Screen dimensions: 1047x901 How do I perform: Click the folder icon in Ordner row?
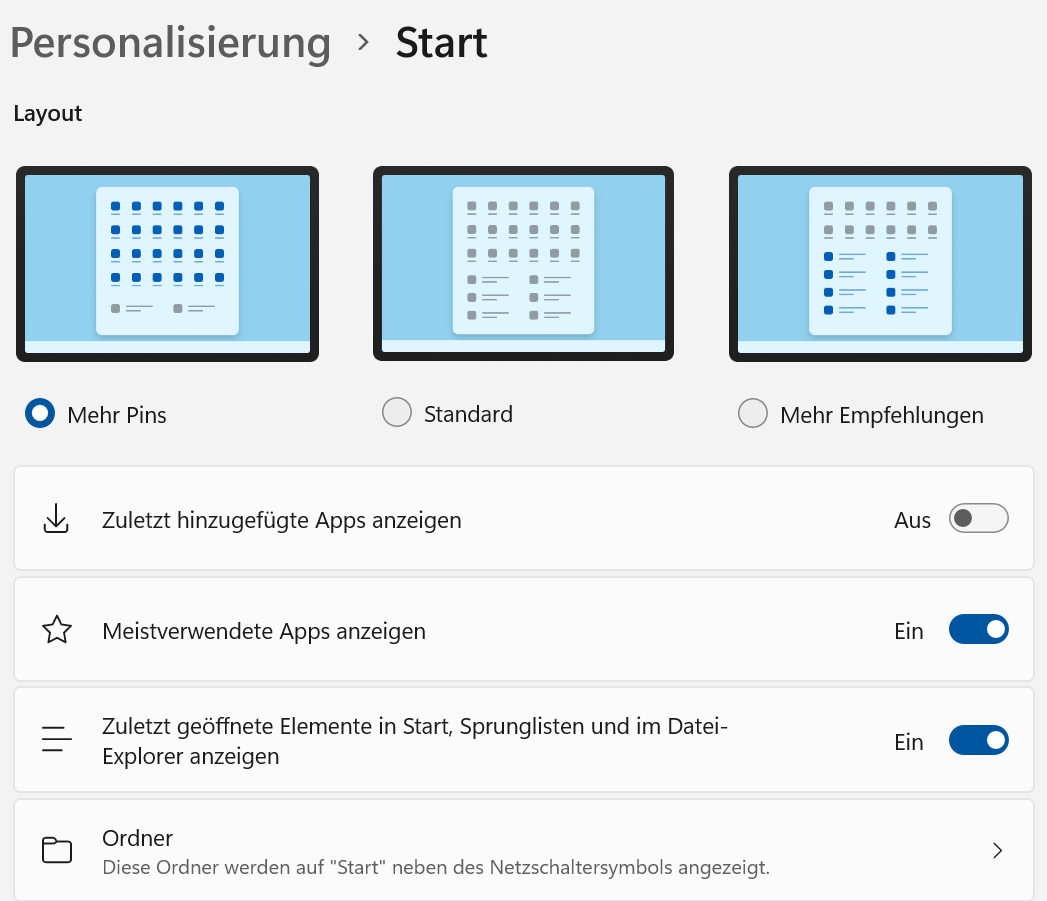[57, 850]
